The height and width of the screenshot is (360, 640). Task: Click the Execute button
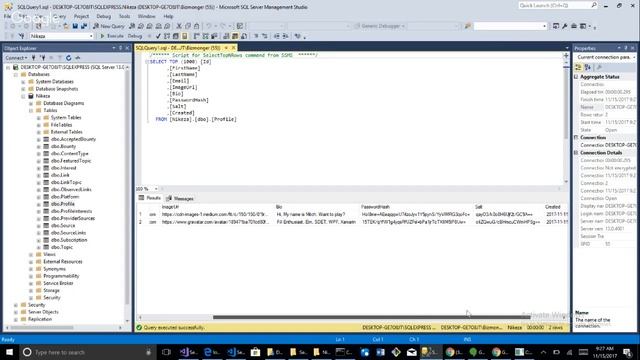tap(112, 36)
